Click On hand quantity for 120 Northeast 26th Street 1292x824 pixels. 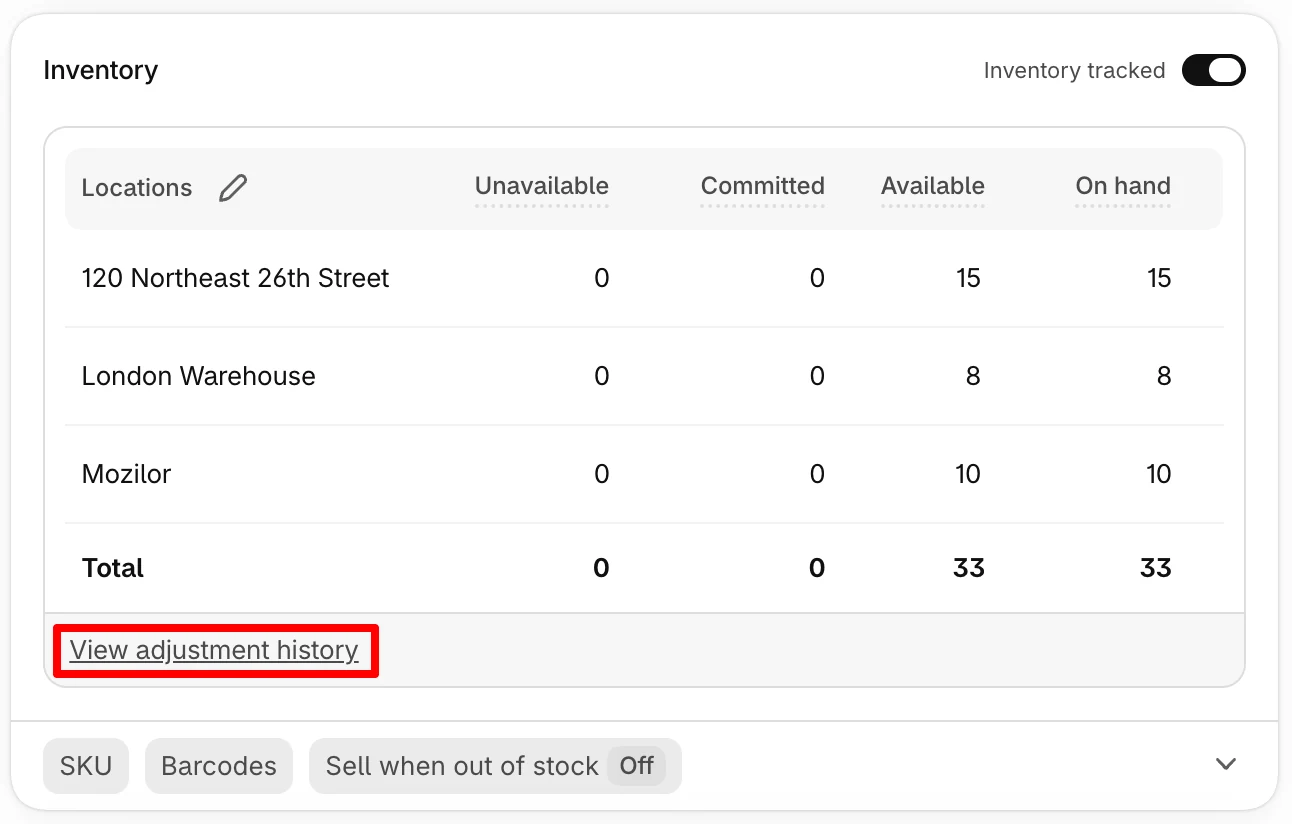(x=1159, y=278)
